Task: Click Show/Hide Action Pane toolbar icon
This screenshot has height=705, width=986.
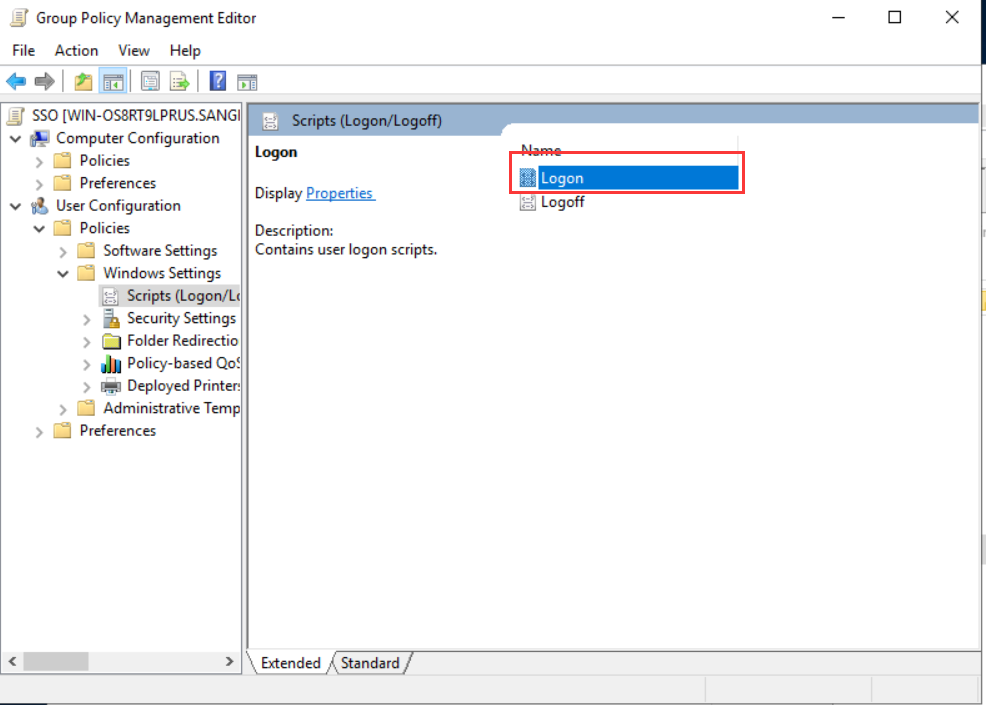Action: (247, 82)
